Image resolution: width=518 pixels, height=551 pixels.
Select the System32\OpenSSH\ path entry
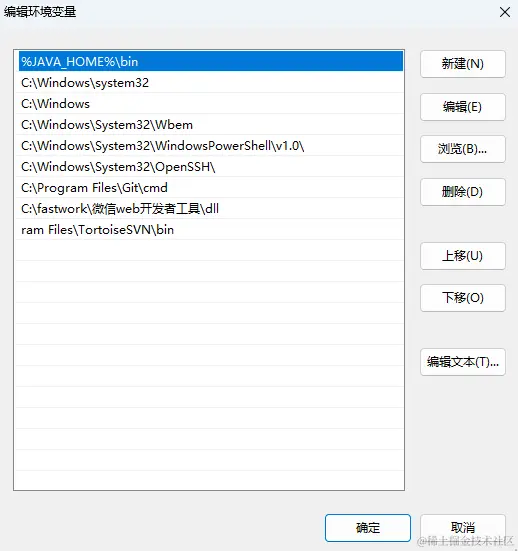point(211,167)
